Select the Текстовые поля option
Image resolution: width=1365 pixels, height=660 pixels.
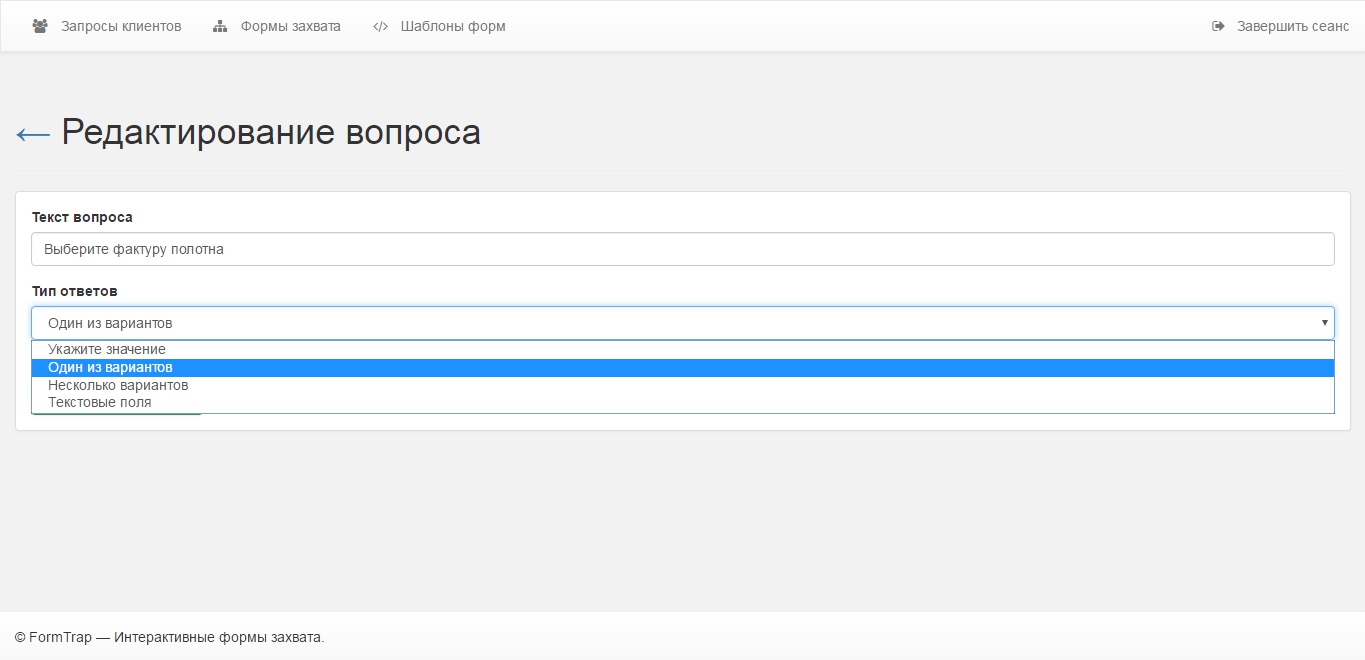pyautogui.click(x=100, y=403)
